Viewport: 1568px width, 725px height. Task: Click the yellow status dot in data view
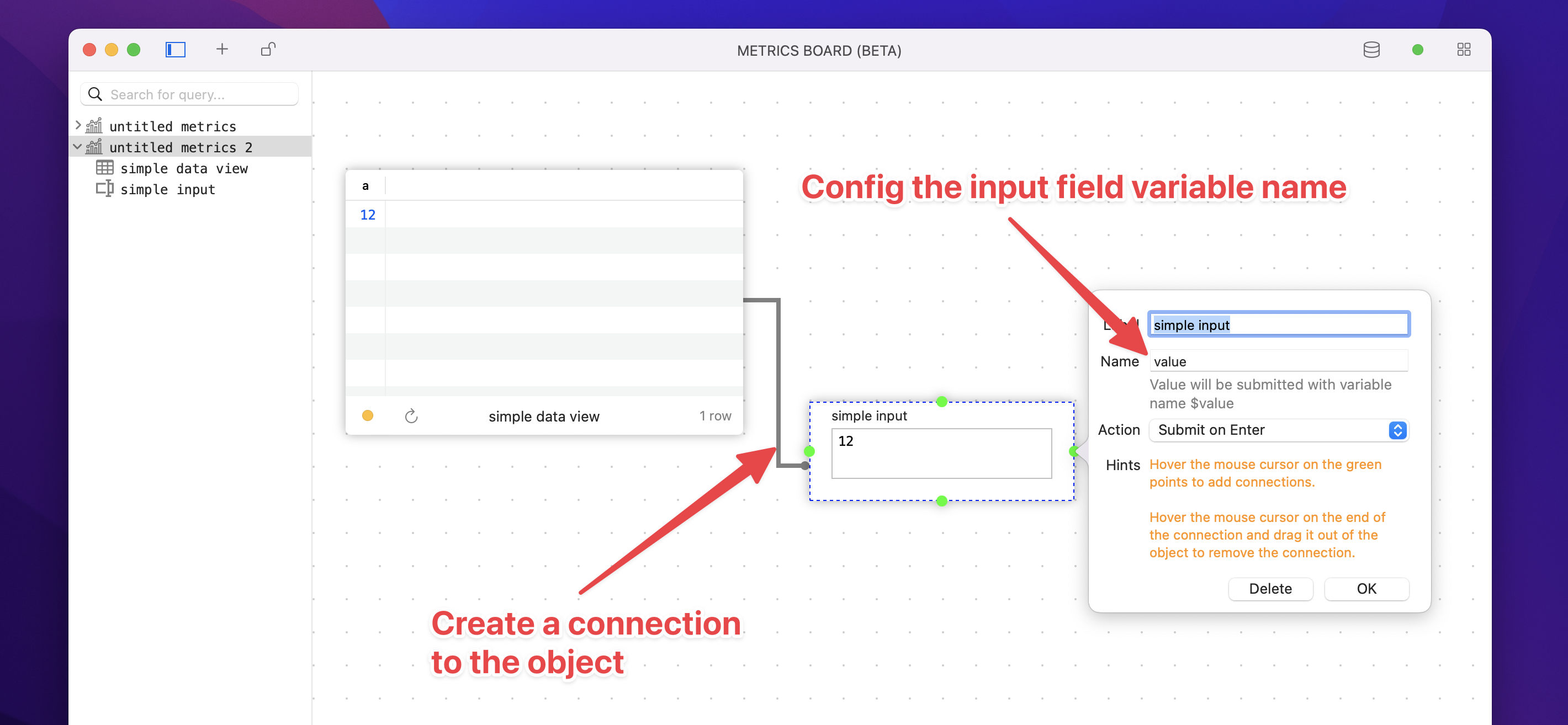[x=368, y=416]
